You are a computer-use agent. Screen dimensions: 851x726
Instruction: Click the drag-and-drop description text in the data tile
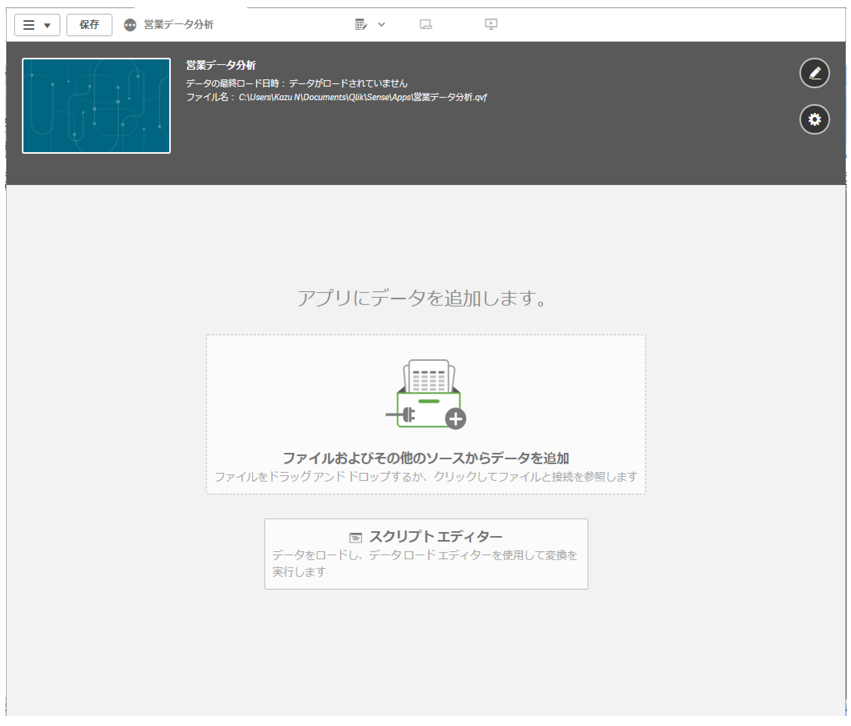pyautogui.click(x=426, y=477)
